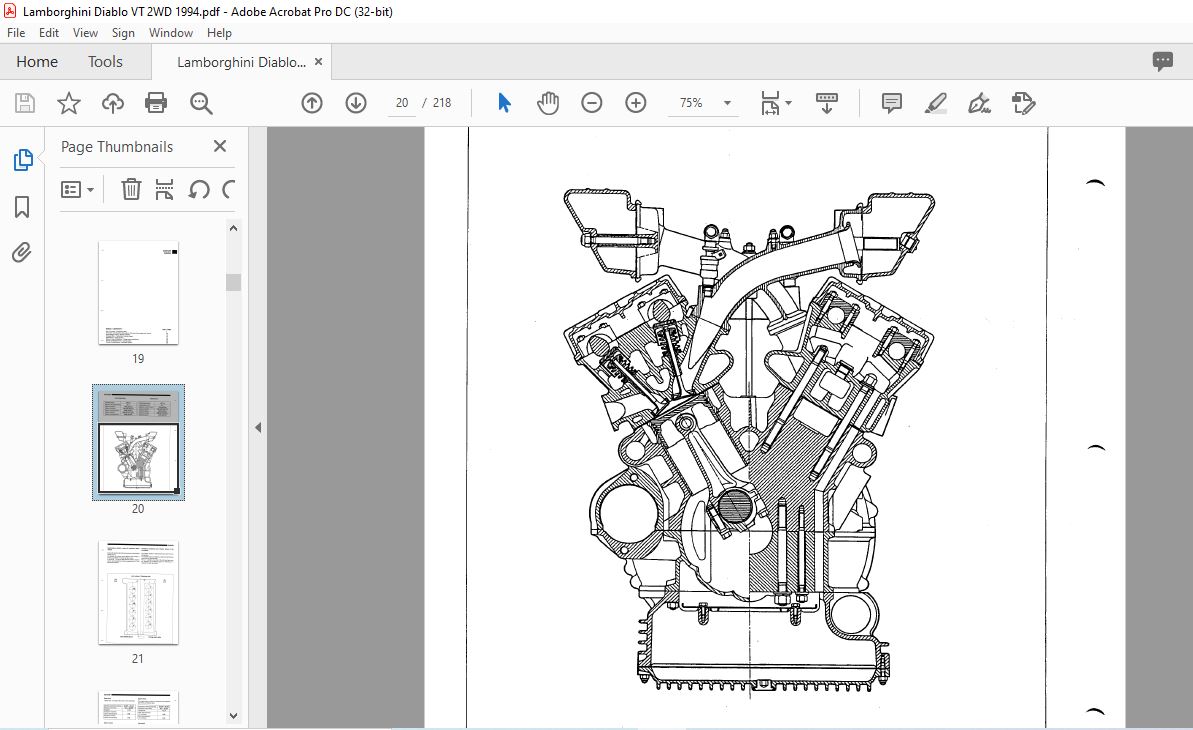Open the chat notifications icon

click(x=1162, y=62)
